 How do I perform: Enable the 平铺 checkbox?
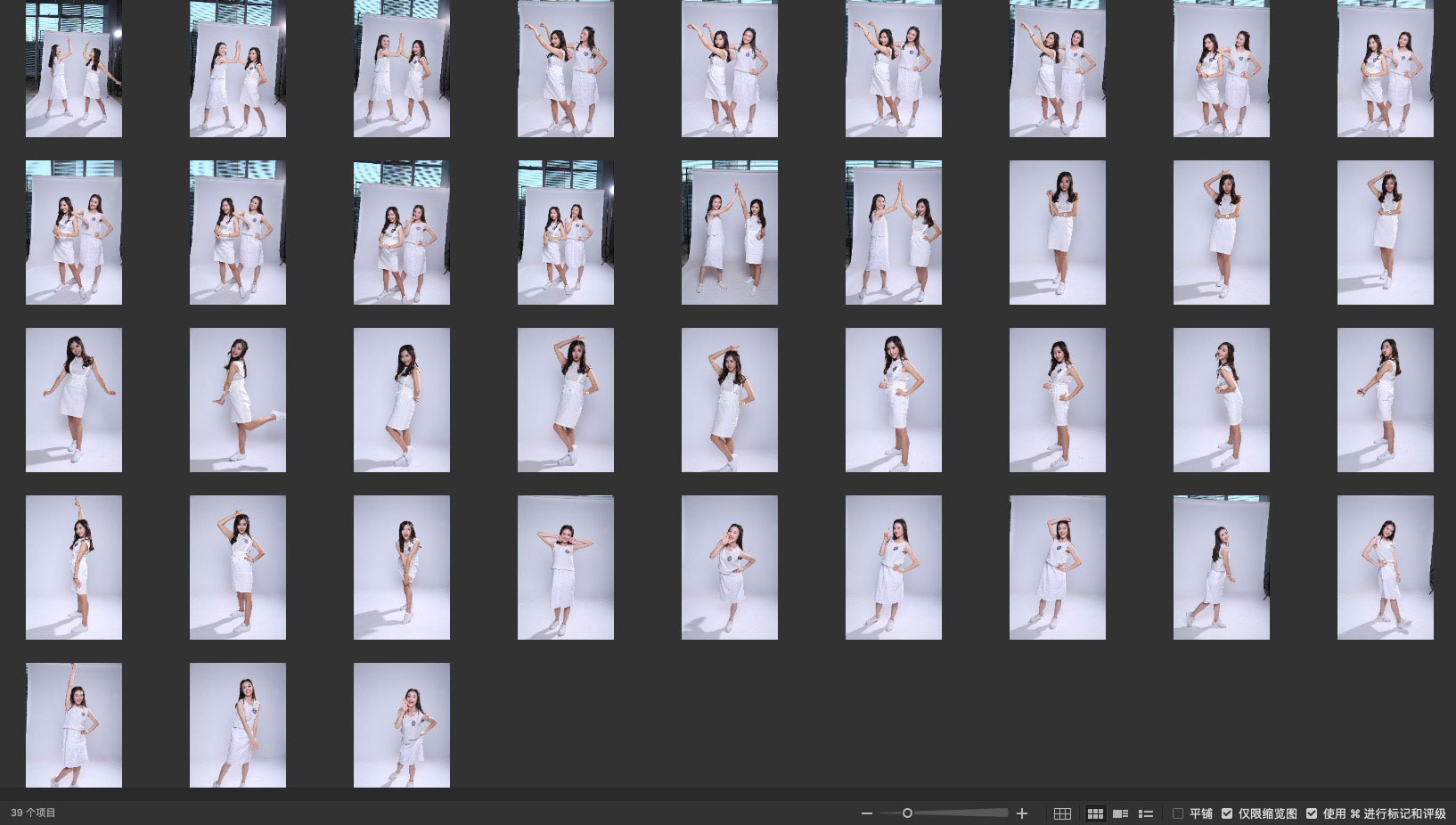tap(1178, 813)
